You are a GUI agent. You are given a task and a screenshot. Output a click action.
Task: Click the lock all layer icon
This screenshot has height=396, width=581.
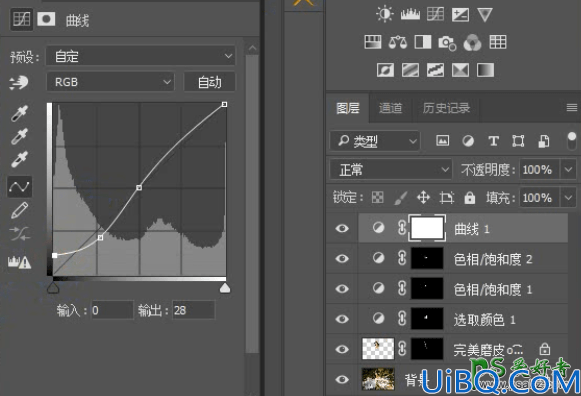[469, 197]
